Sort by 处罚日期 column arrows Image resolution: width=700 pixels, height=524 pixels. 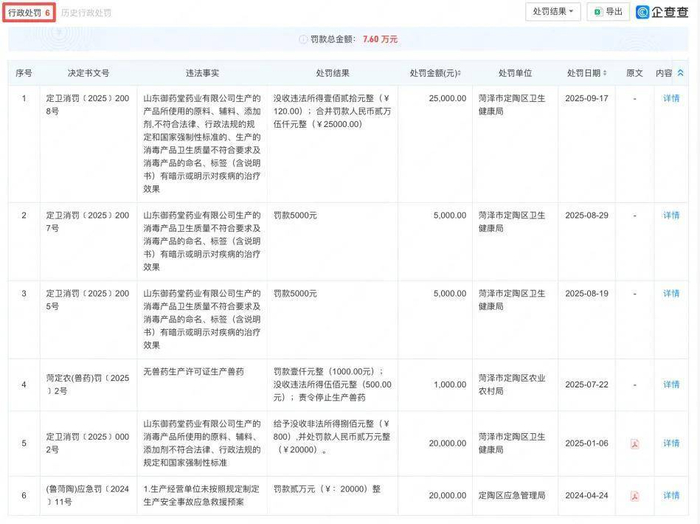click(605, 73)
